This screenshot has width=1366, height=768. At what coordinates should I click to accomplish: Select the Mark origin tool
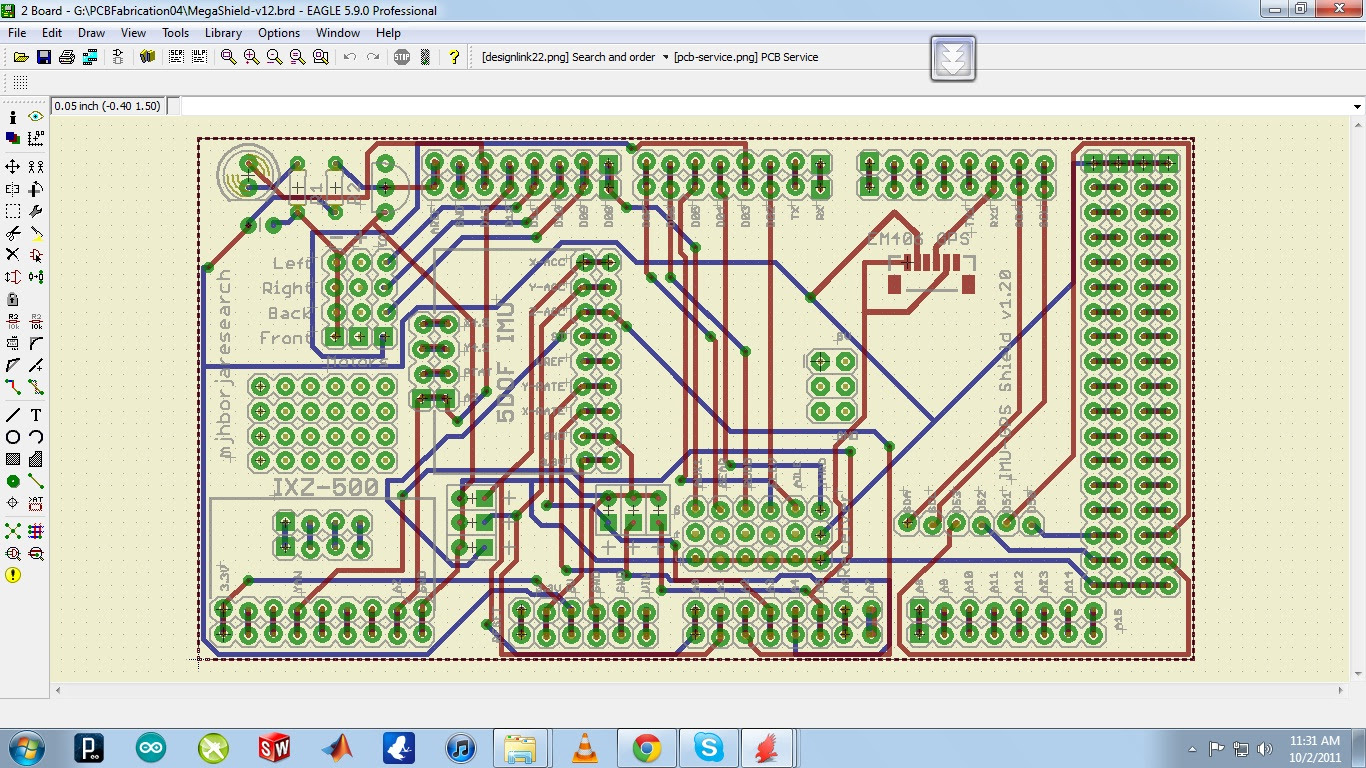tap(36, 138)
